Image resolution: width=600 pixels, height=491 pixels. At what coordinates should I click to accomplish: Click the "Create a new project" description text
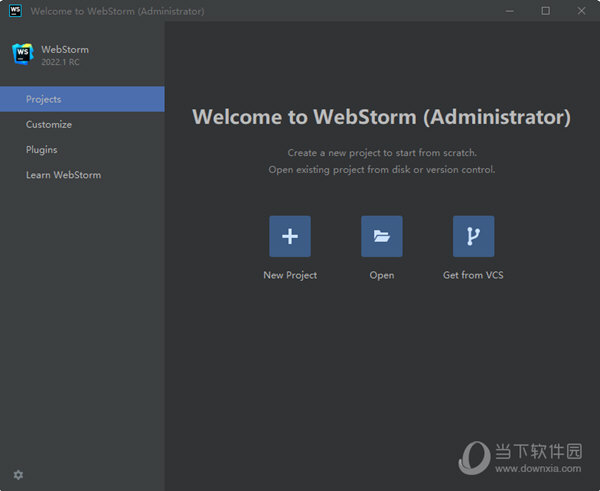pyautogui.click(x=382, y=153)
